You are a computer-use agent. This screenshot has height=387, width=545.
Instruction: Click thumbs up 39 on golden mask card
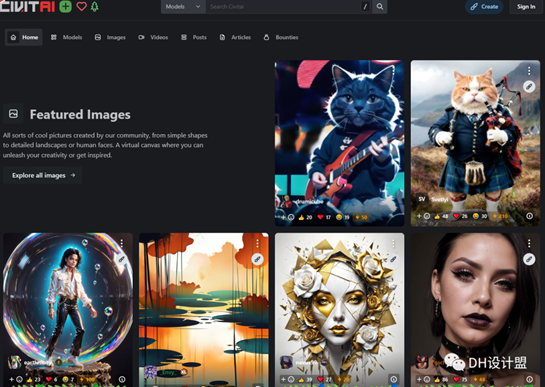click(305, 379)
